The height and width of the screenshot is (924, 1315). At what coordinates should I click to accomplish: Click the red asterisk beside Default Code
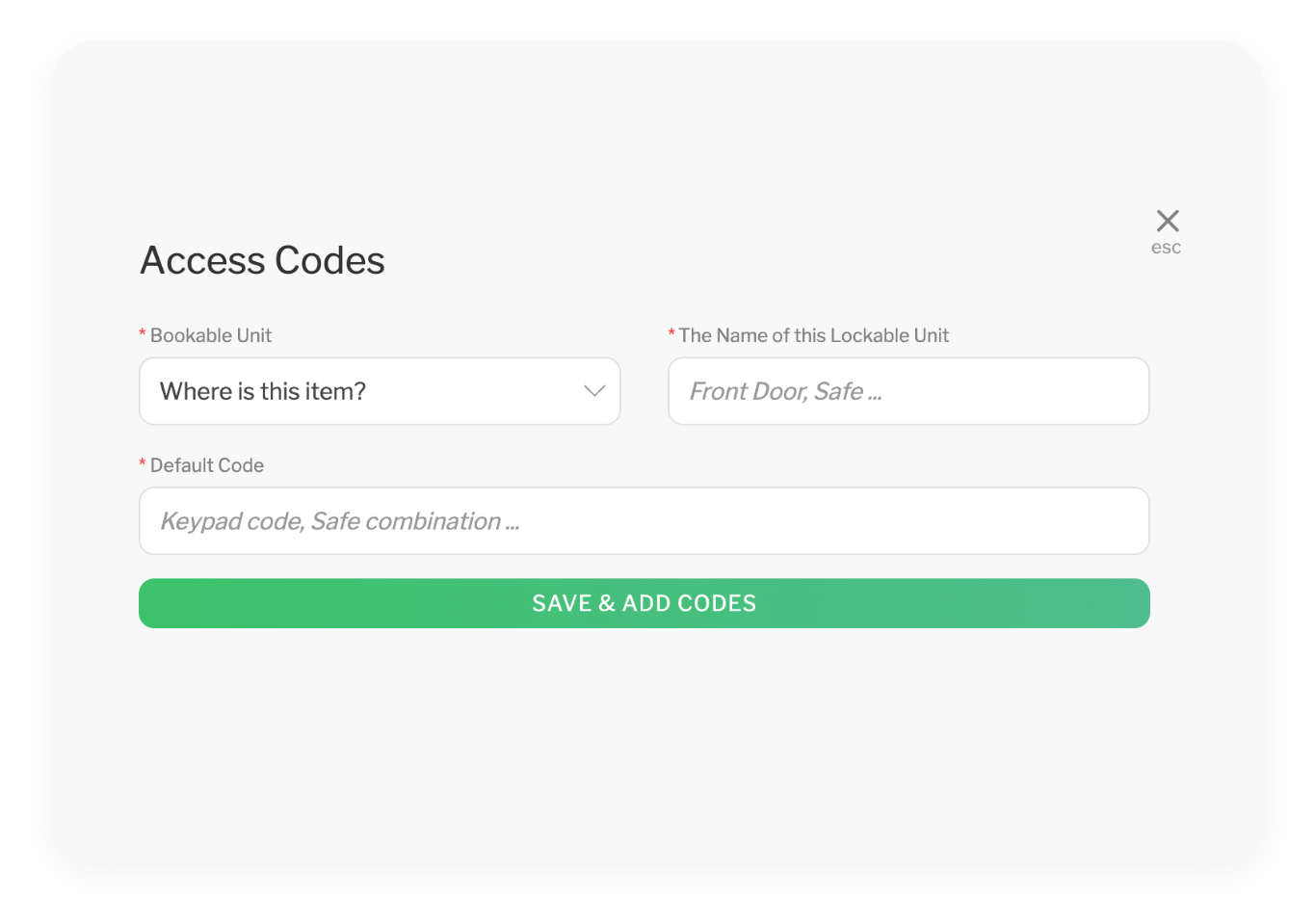[x=143, y=464]
